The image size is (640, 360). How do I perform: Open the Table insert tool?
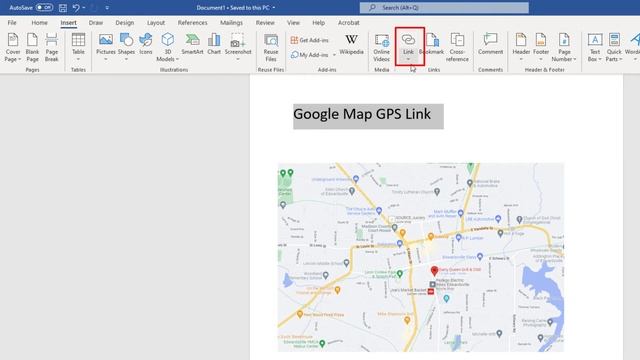[x=78, y=47]
